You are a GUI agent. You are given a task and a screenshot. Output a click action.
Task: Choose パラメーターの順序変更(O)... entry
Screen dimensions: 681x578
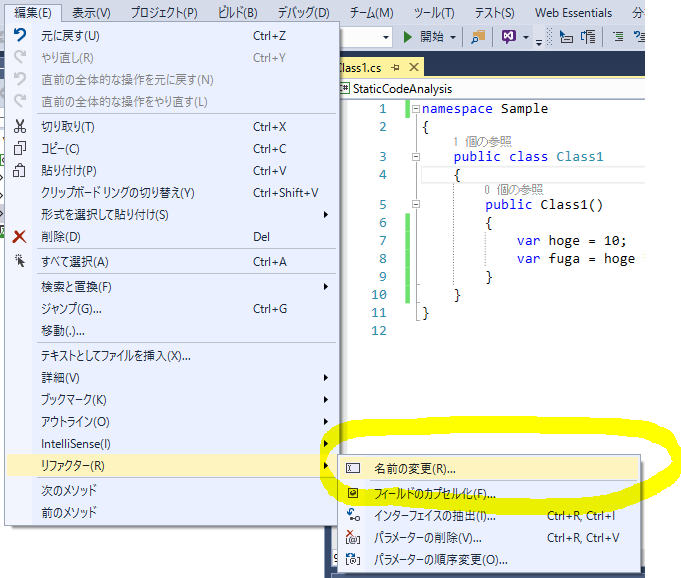click(489, 560)
